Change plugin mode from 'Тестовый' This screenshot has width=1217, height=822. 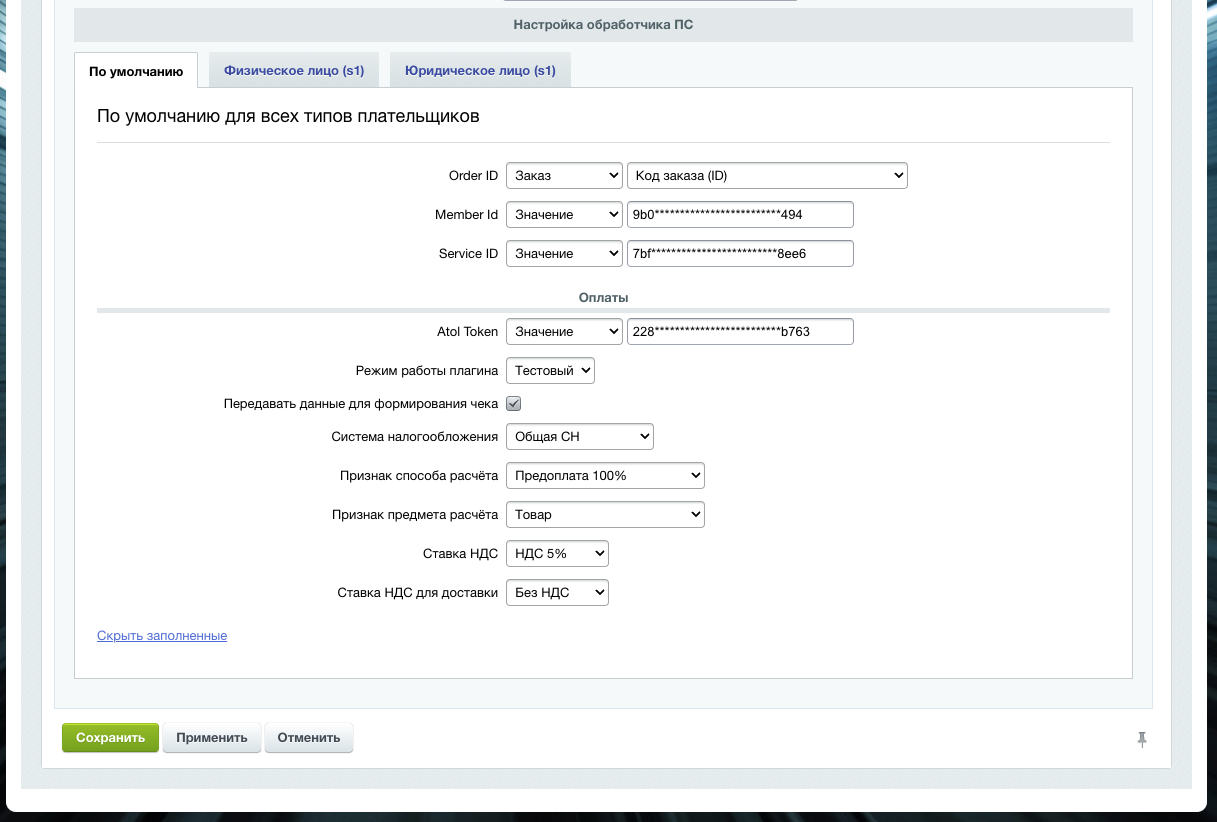(x=550, y=371)
